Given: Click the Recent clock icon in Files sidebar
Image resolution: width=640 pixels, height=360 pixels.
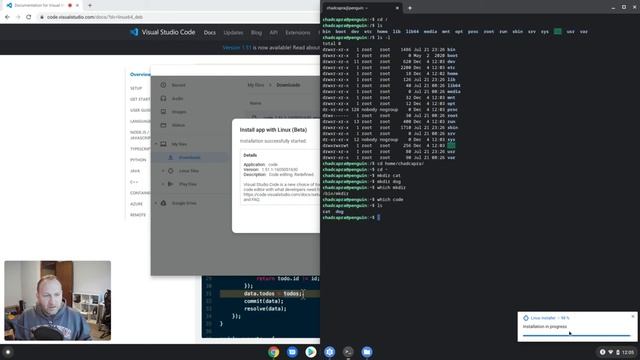Looking at the screenshot, I should point(163,85).
